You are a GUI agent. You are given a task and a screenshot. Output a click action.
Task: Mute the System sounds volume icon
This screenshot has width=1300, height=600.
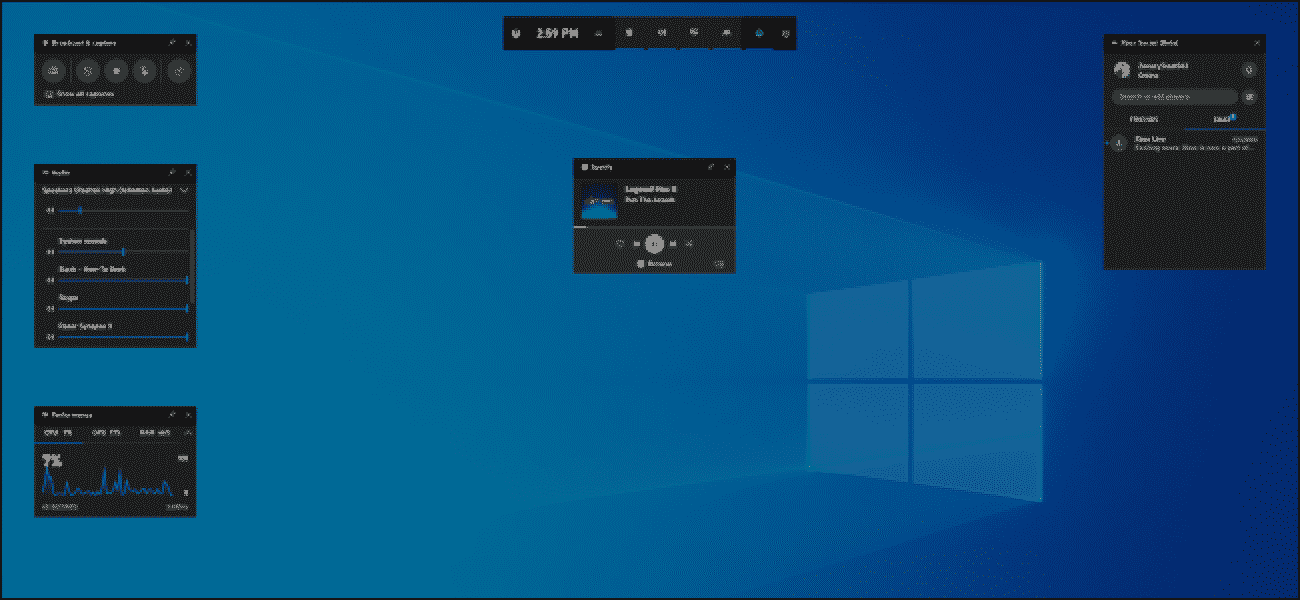tap(50, 252)
